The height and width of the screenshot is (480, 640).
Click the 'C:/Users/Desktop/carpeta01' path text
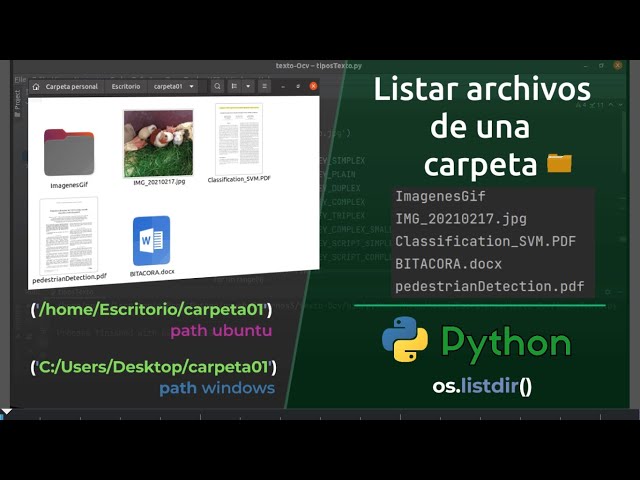point(153,367)
